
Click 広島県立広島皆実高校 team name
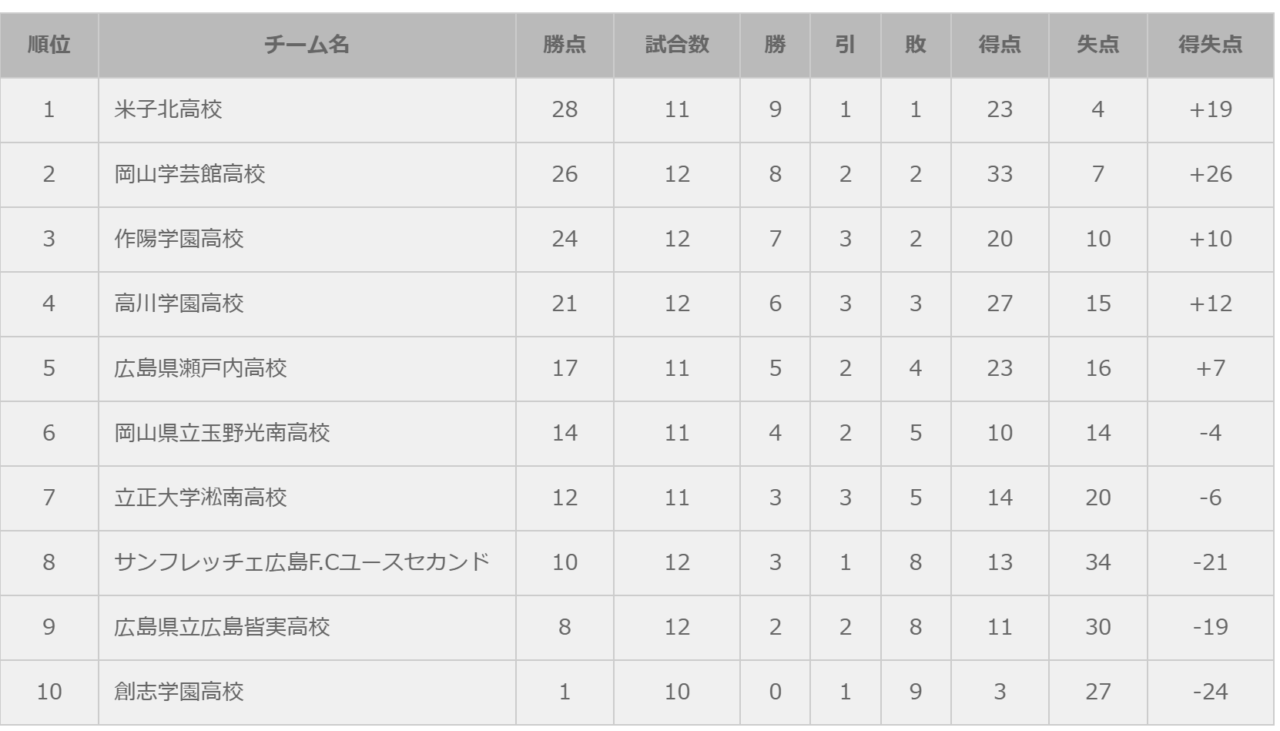(222, 628)
